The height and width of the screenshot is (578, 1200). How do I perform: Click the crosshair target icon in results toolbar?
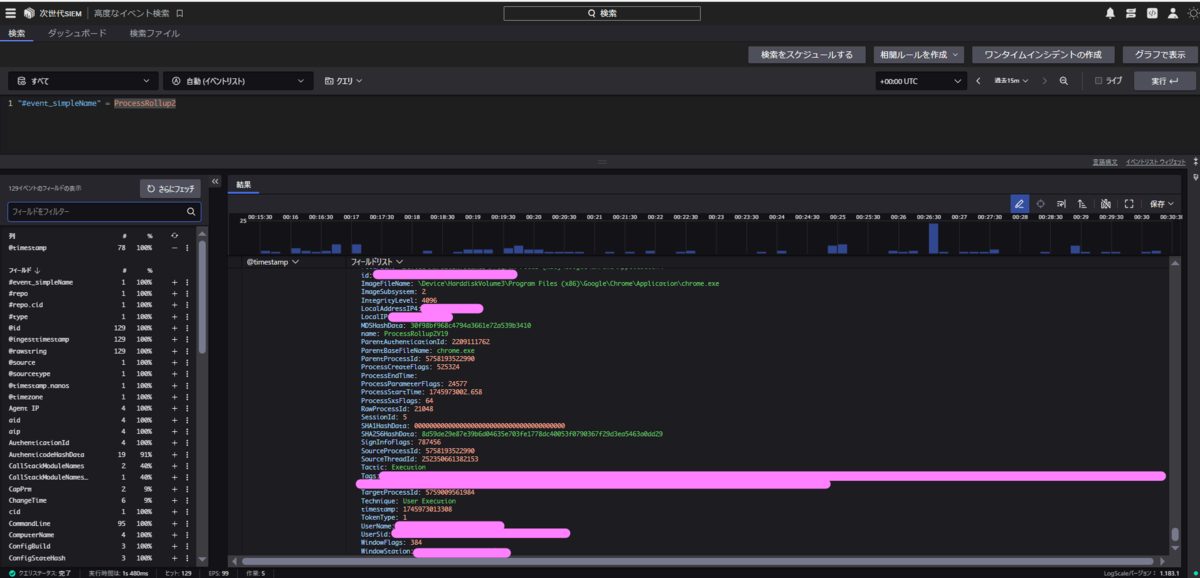point(1040,203)
